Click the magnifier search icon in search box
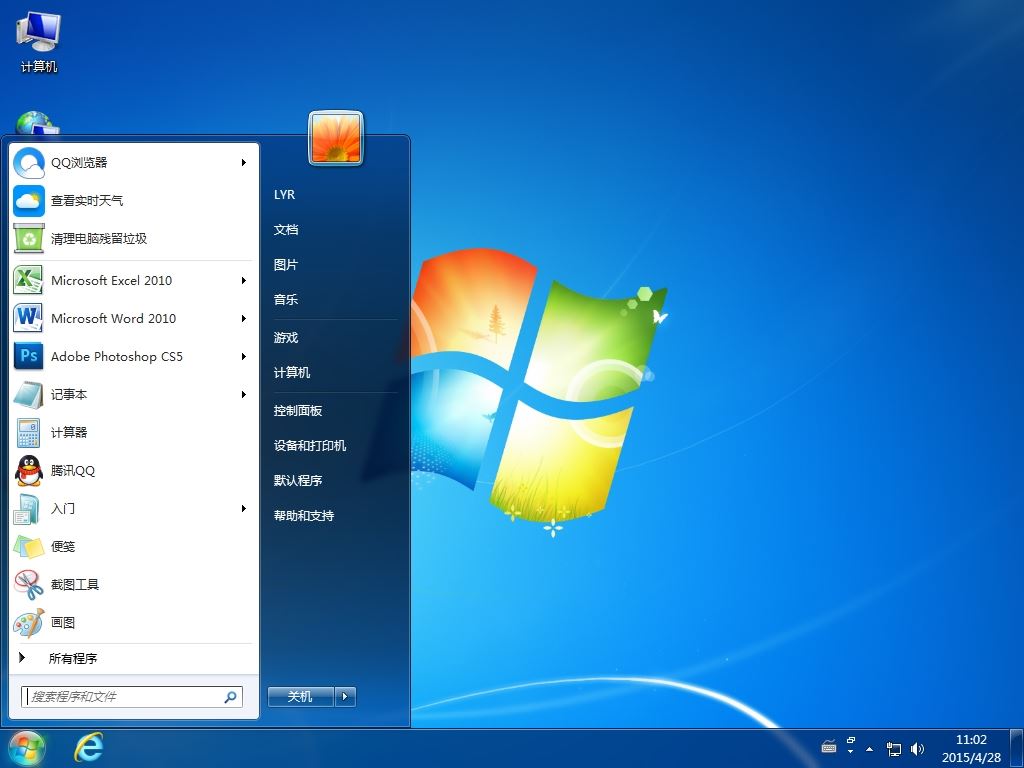 [230, 697]
